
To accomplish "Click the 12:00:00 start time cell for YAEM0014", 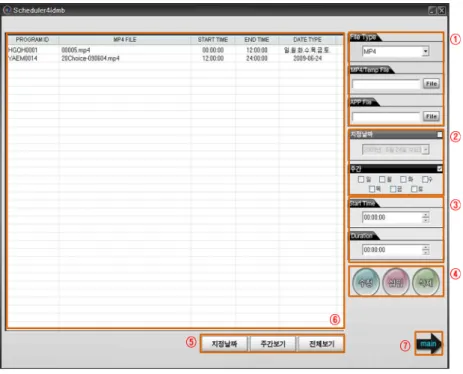I will click(213, 58).
